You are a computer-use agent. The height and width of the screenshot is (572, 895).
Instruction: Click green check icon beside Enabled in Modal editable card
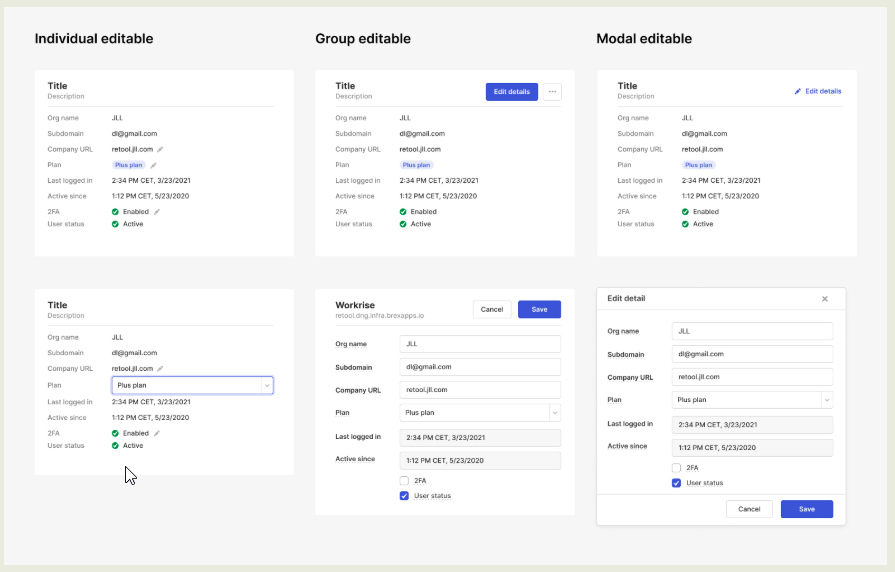(x=685, y=212)
